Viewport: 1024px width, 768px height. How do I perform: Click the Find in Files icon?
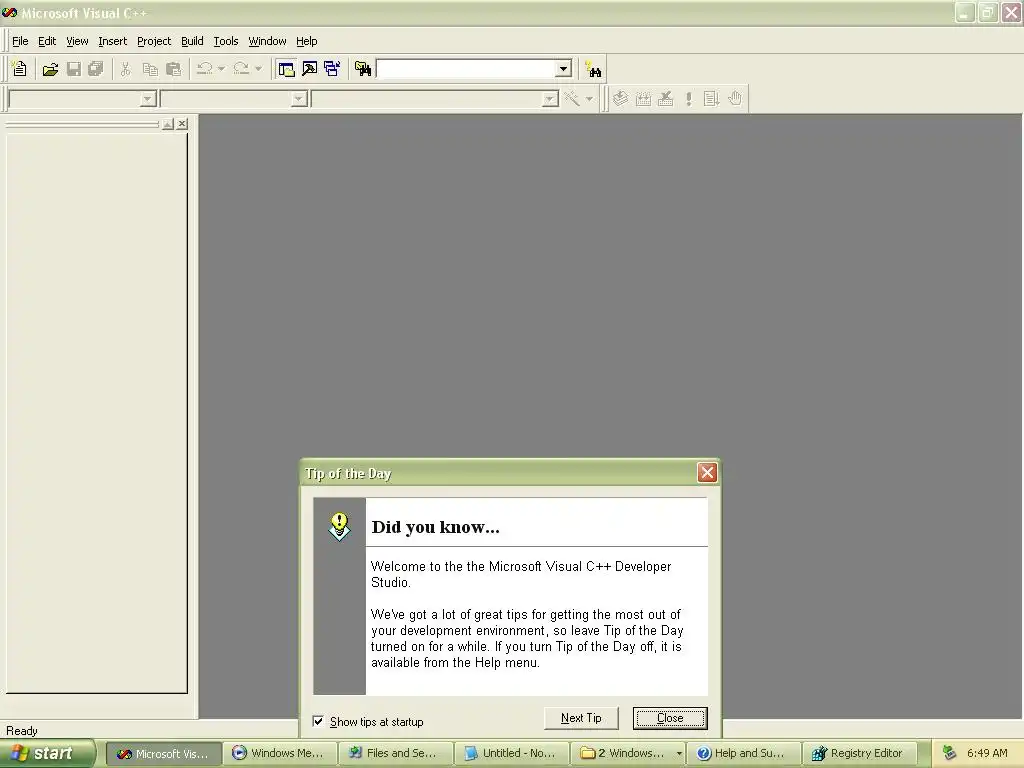[x=362, y=69]
